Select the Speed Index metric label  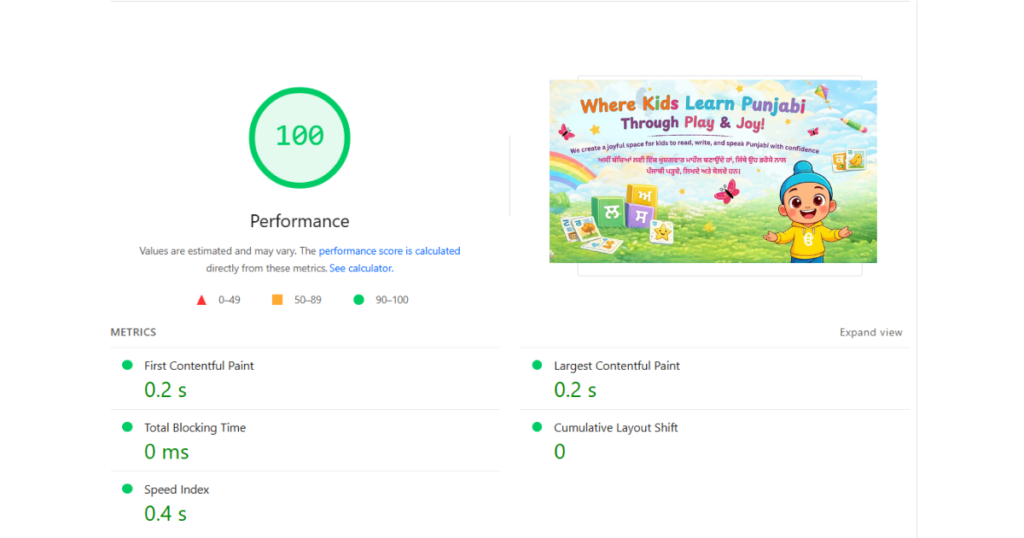coord(177,490)
